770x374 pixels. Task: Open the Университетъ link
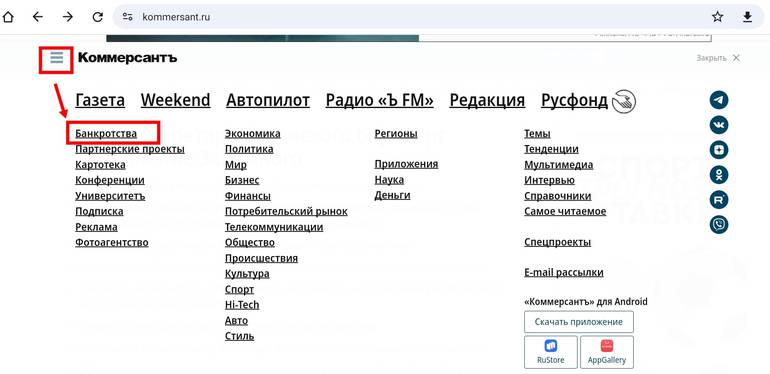[x=110, y=196]
